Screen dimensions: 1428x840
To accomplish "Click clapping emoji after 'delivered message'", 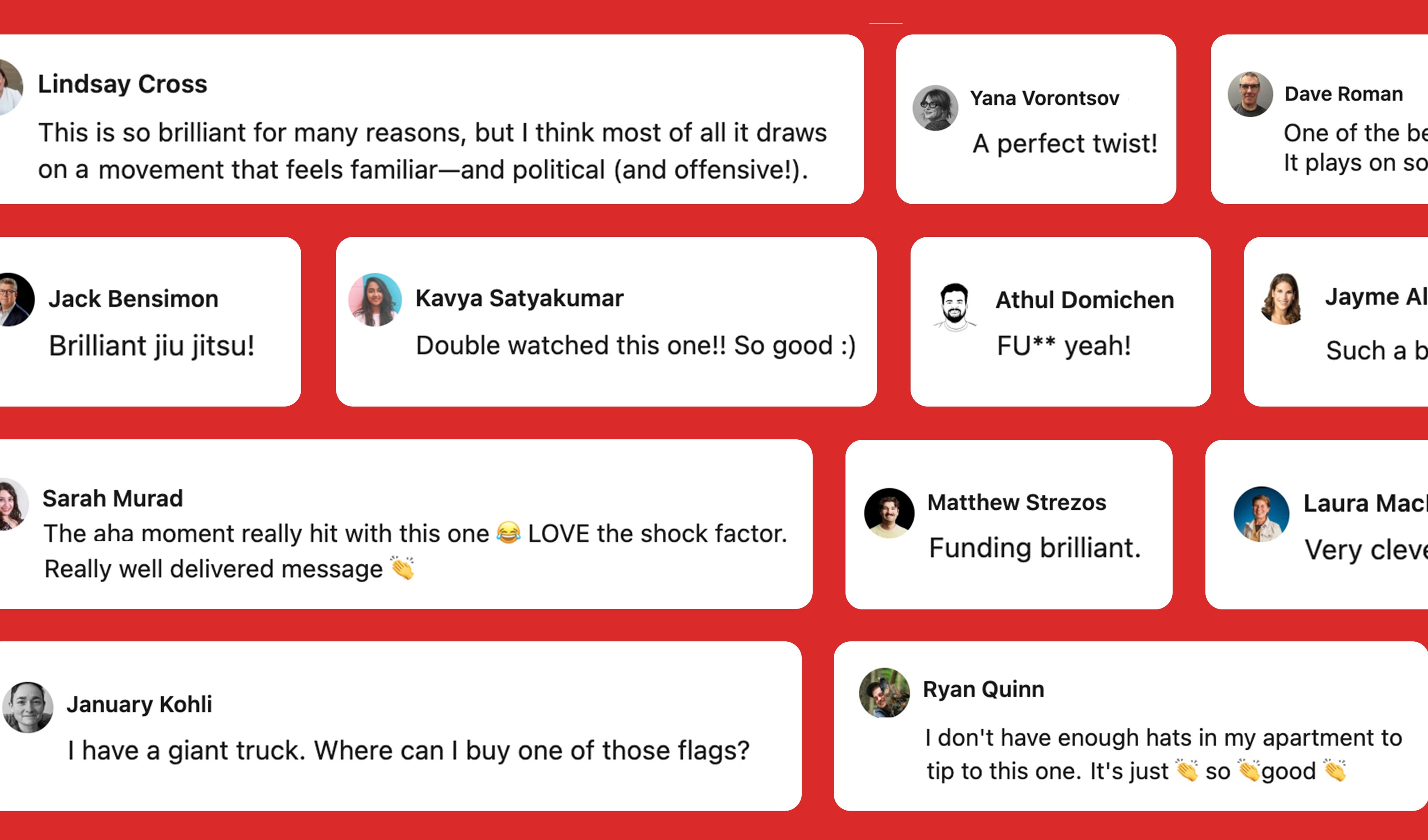I will coord(402,568).
